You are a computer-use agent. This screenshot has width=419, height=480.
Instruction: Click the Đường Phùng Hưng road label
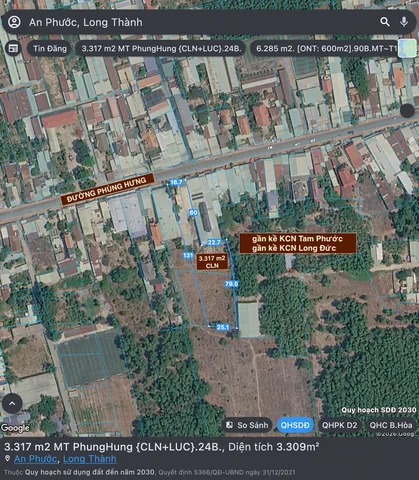pos(107,189)
